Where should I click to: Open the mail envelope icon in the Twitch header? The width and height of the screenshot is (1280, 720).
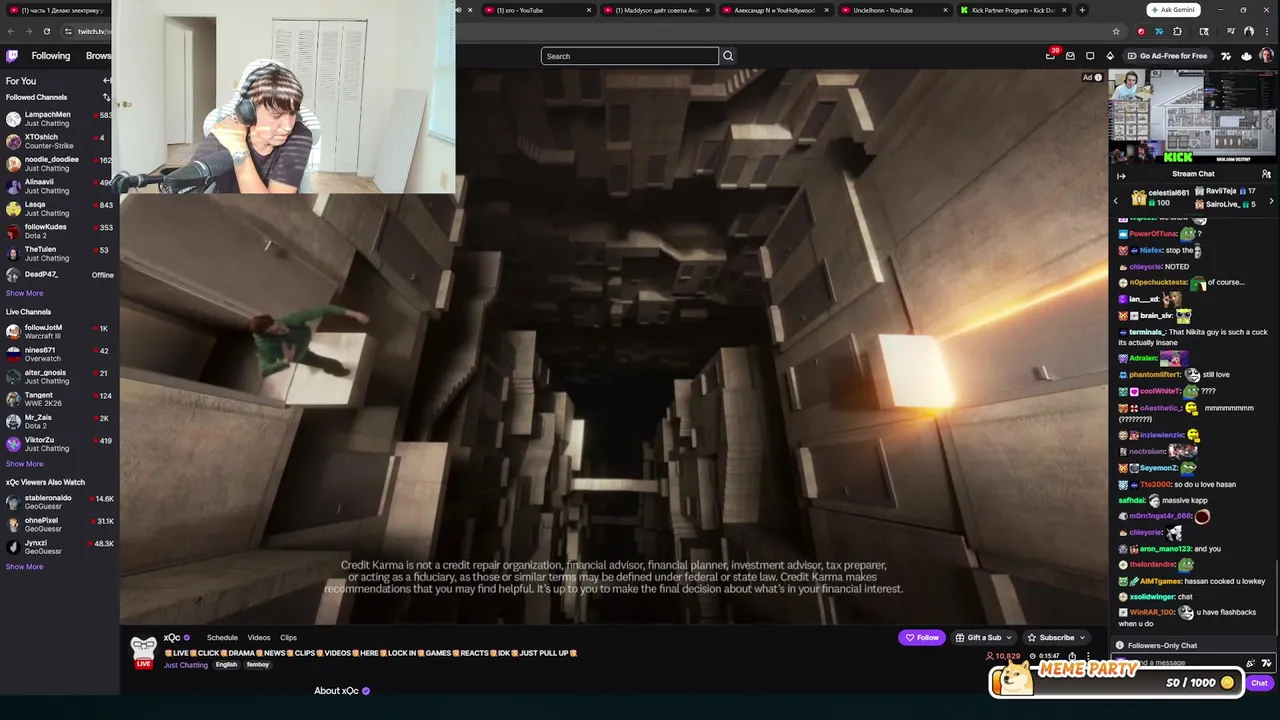point(1070,56)
